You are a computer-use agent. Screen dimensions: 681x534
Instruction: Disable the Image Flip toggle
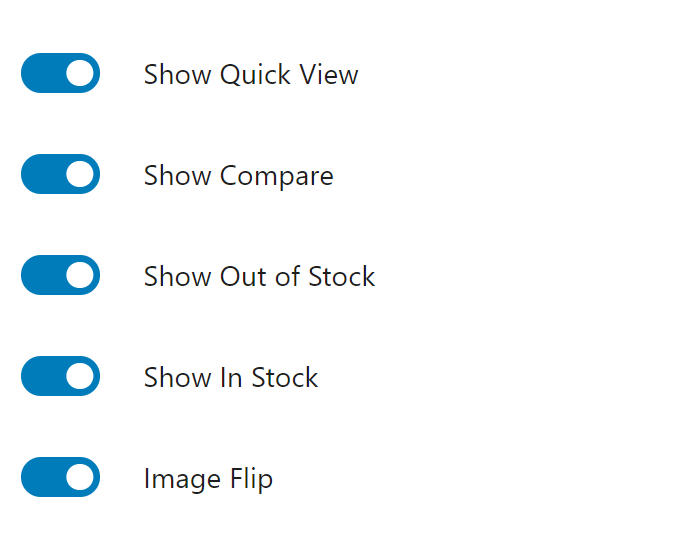[60, 478]
